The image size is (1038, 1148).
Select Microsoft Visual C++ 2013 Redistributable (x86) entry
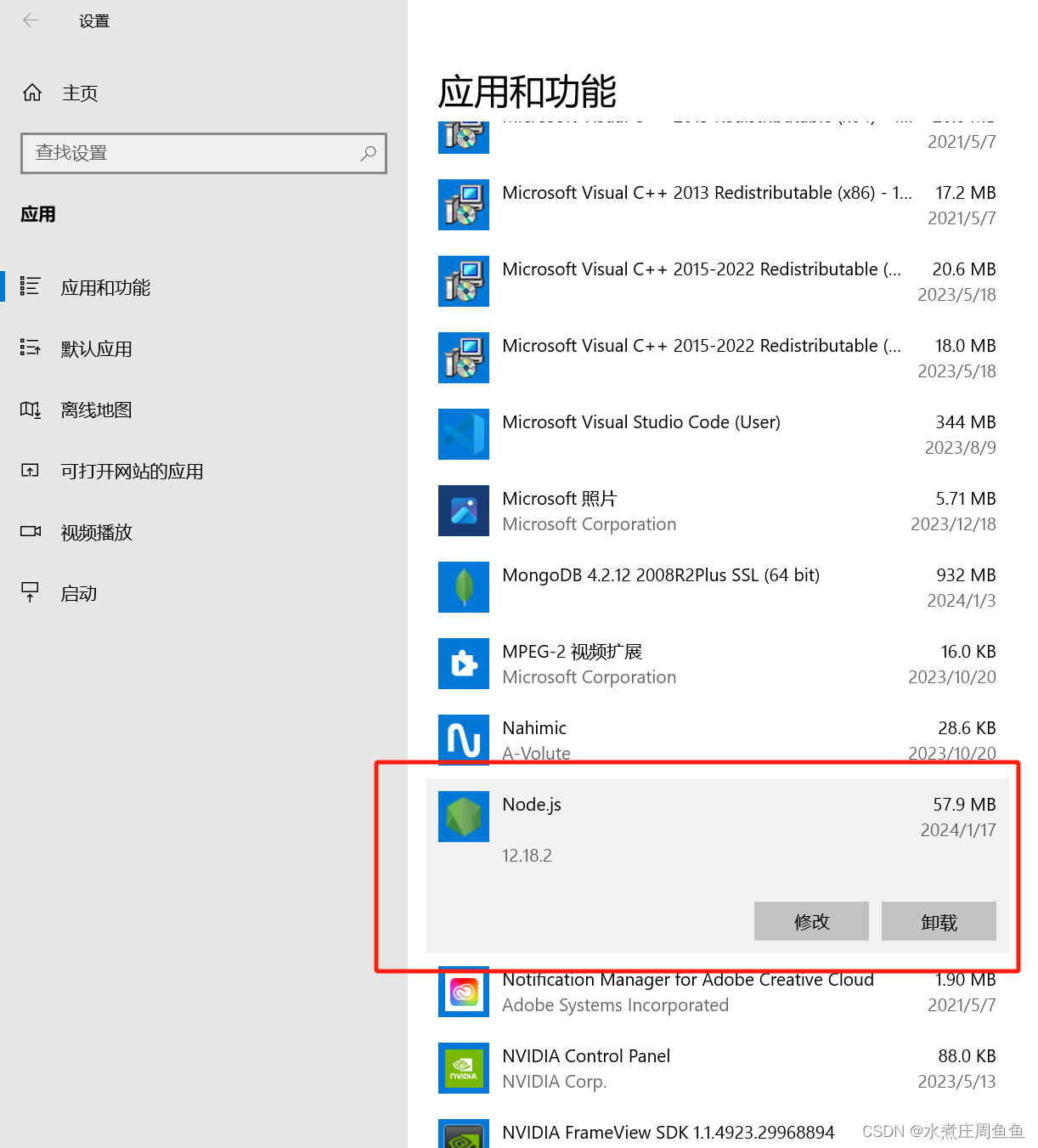717,205
